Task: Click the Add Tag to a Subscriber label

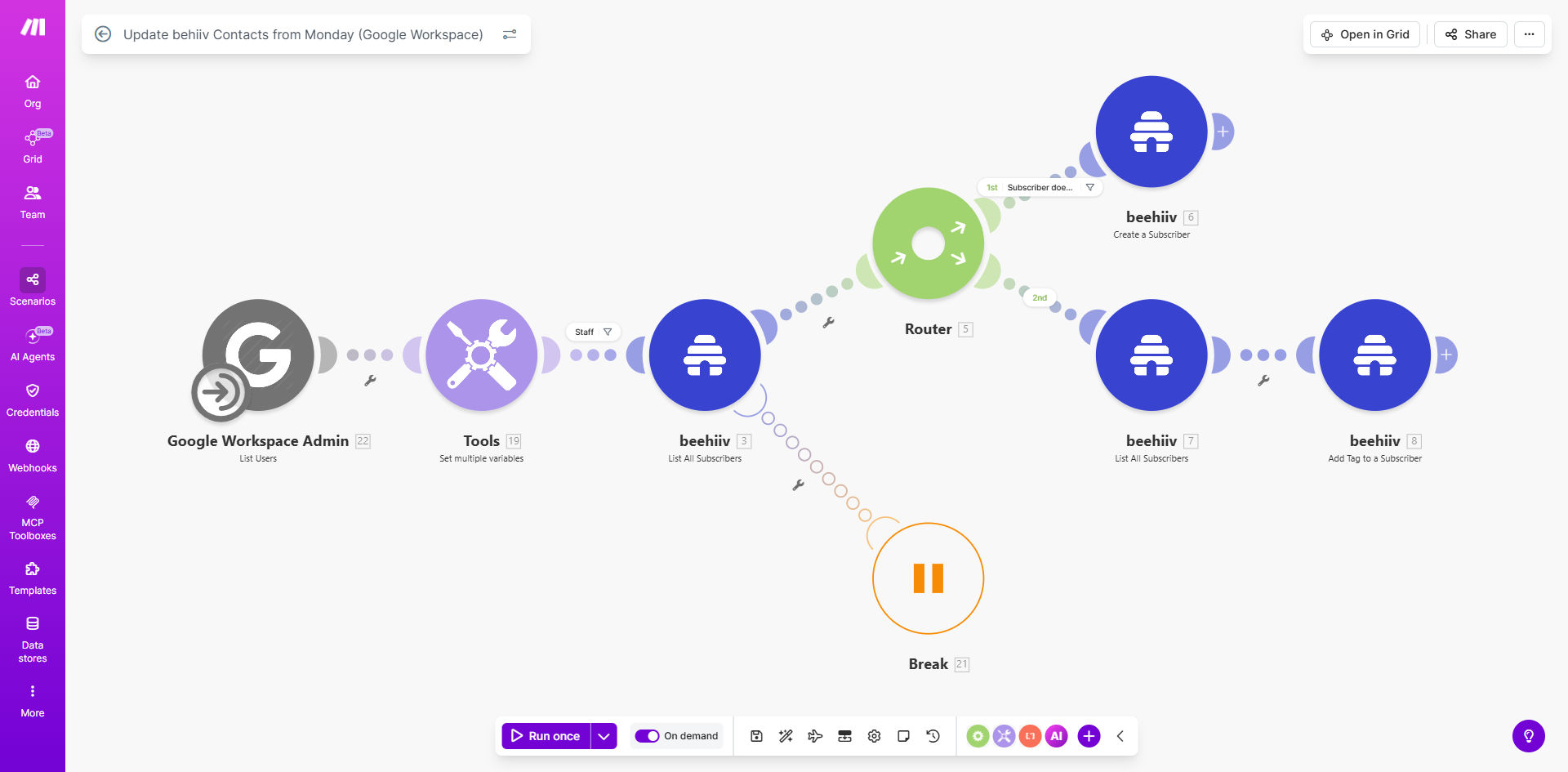Action: [x=1375, y=458]
